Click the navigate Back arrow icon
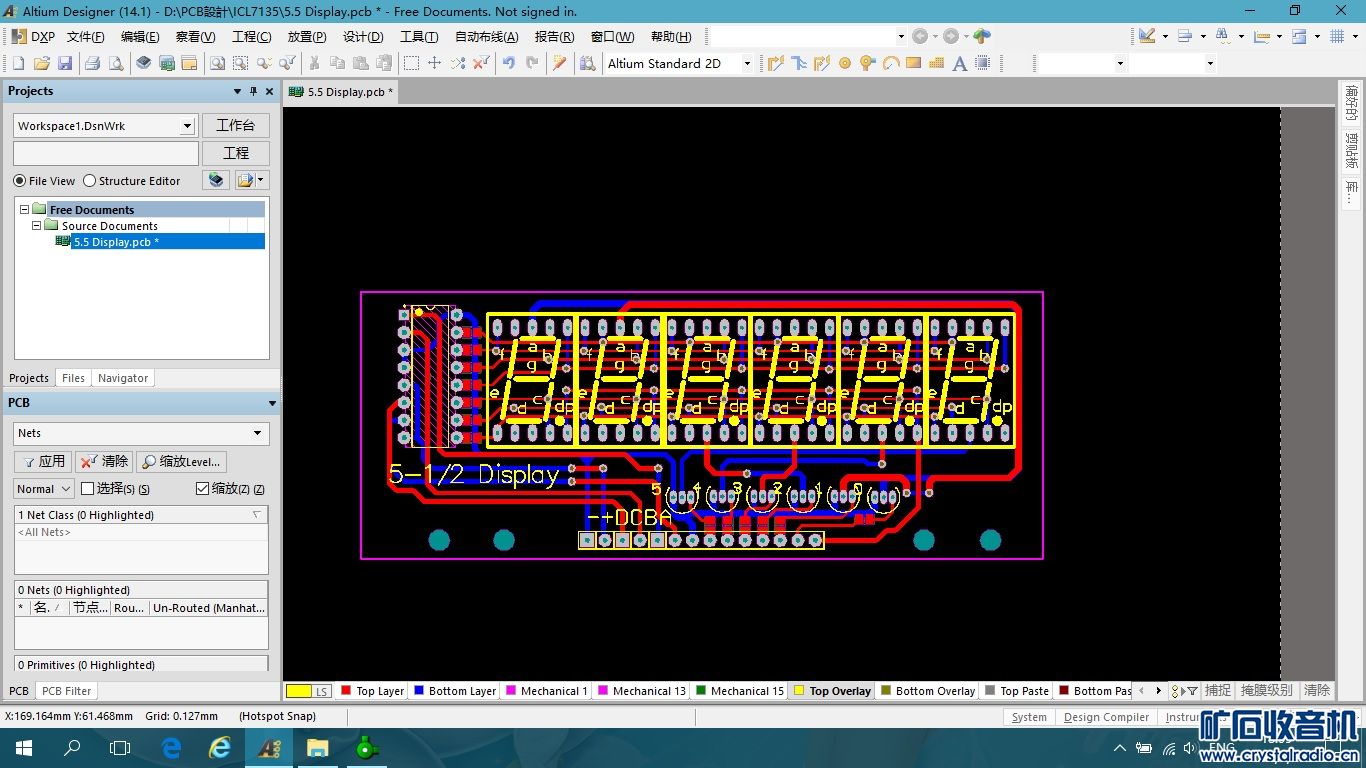 920,36
